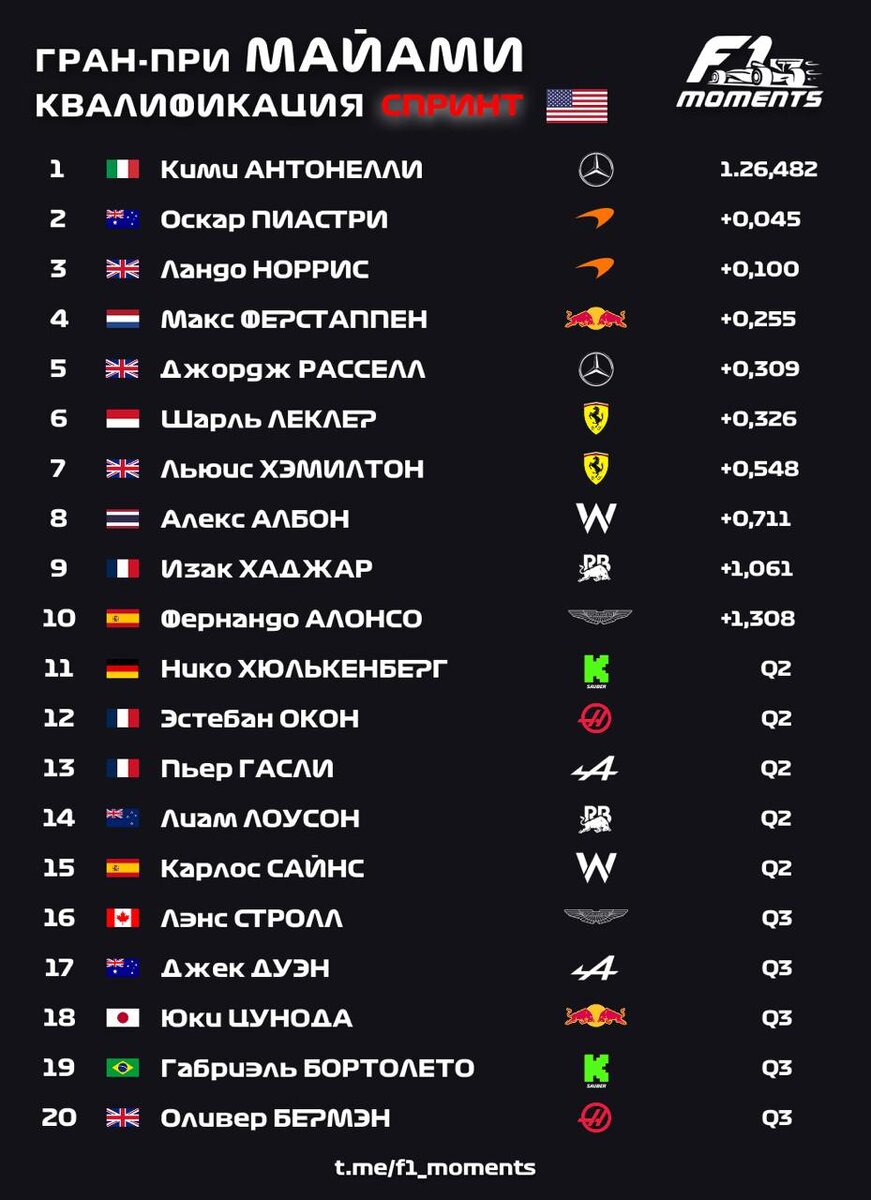Click Williams logo next to Алекс Албон
Image resolution: width=871 pixels, height=1200 pixels.
[596, 518]
